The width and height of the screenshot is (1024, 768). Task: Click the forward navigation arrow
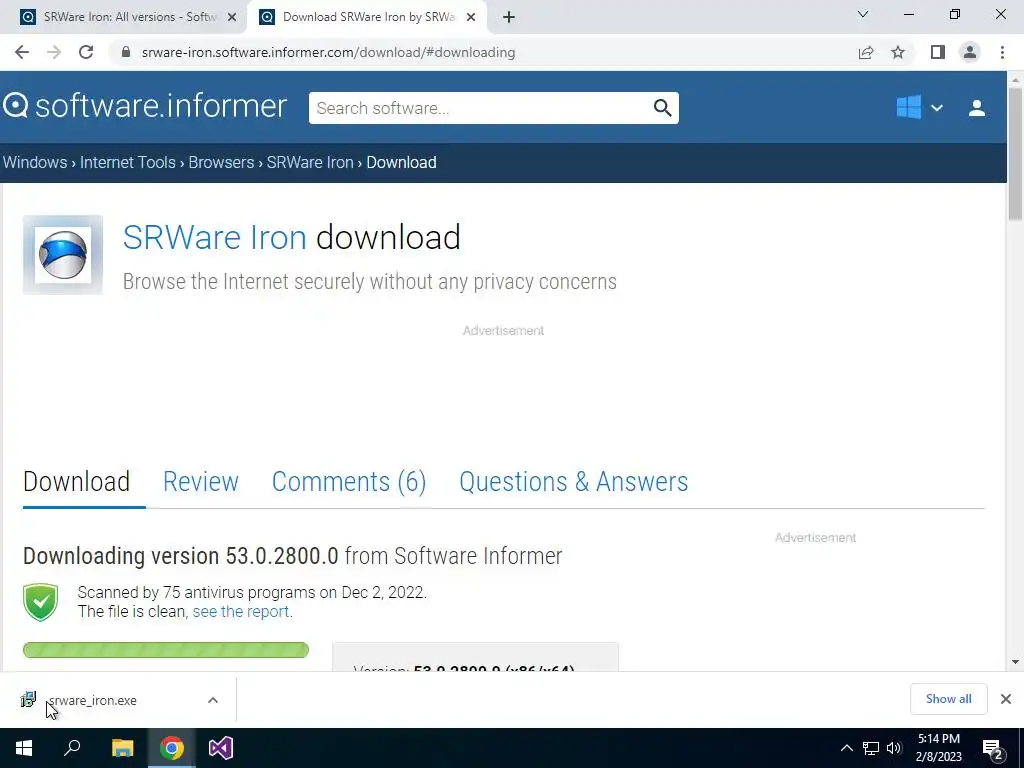point(54,52)
